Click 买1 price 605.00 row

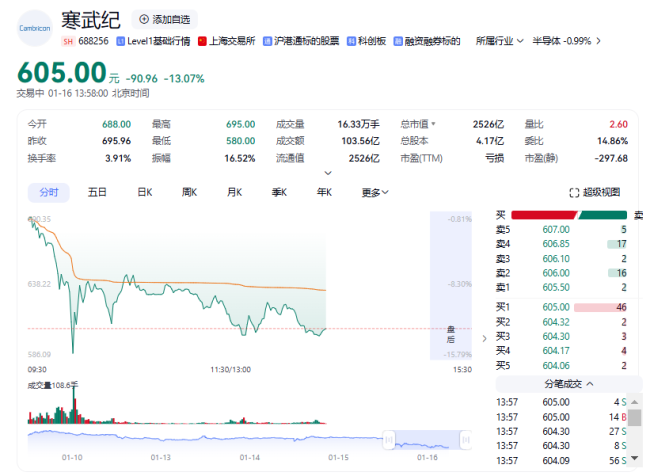click(x=561, y=307)
